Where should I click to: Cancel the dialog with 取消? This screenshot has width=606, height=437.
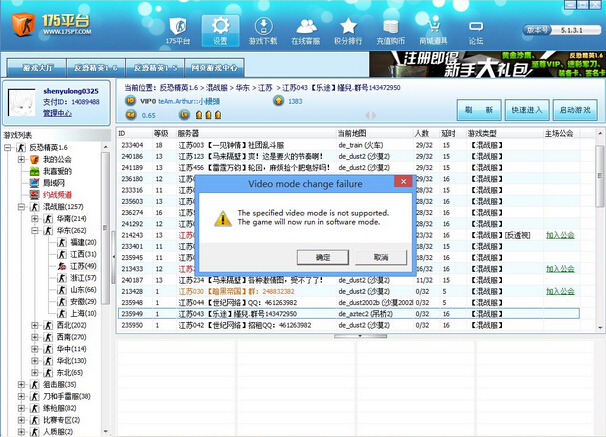pos(381,257)
